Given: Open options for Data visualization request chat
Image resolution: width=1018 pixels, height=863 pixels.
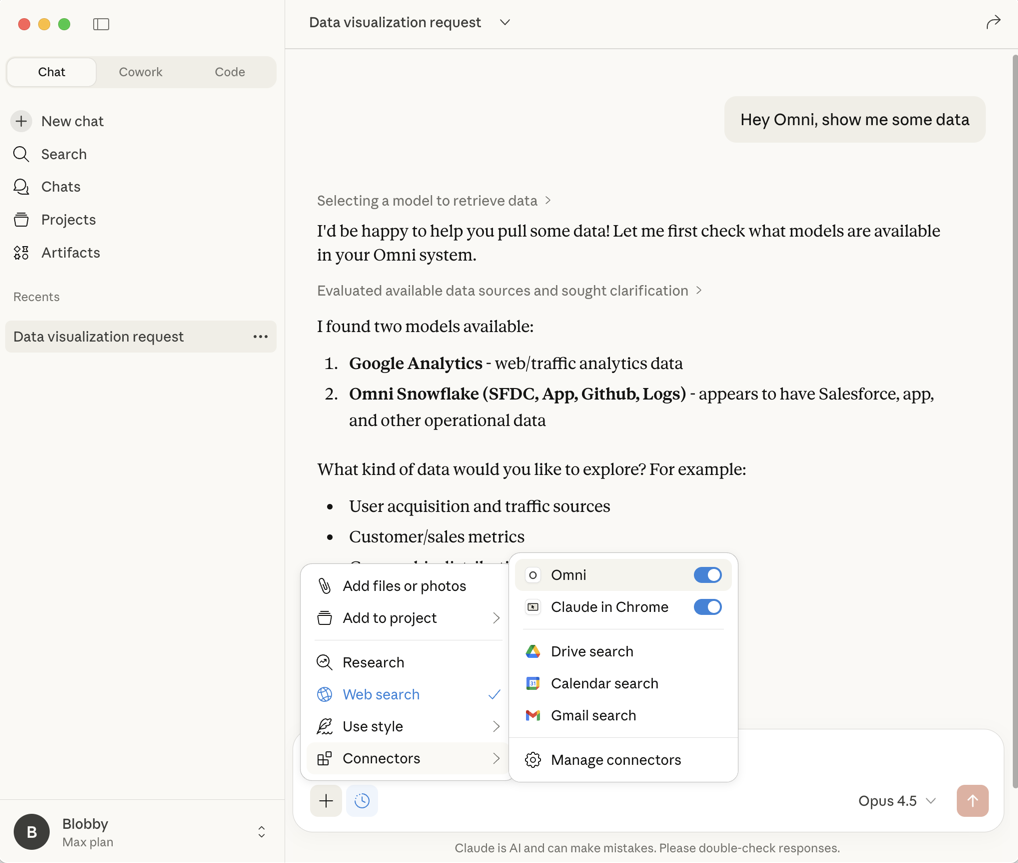Looking at the screenshot, I should (260, 336).
